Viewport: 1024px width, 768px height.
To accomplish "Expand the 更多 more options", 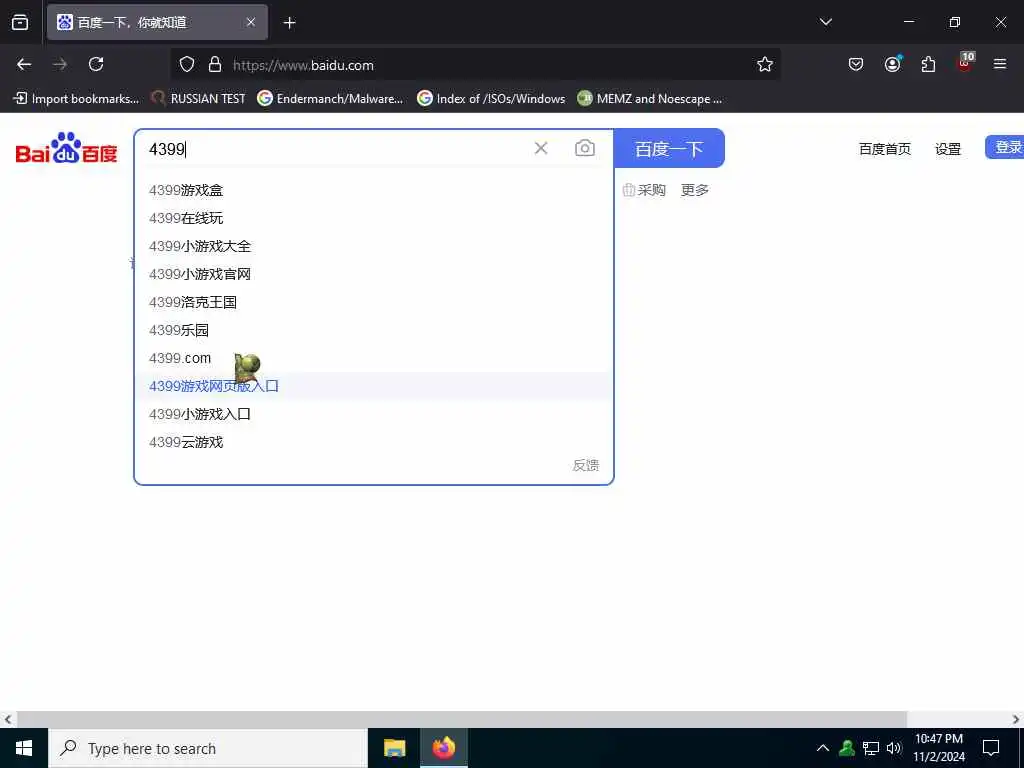I will pos(695,190).
